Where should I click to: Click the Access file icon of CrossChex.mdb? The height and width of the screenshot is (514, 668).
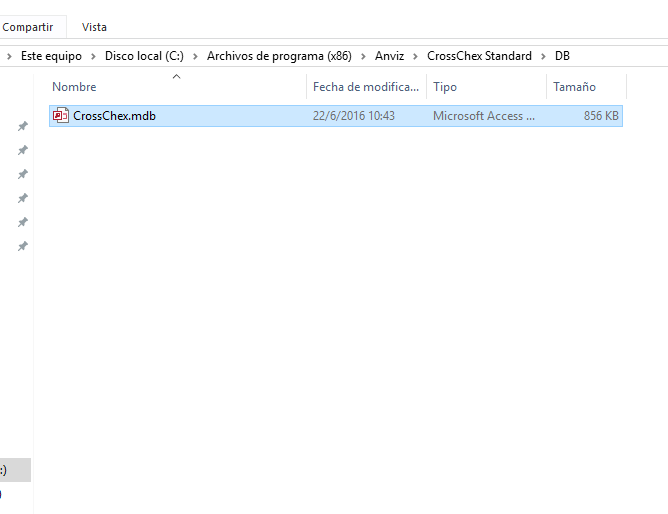(x=60, y=115)
